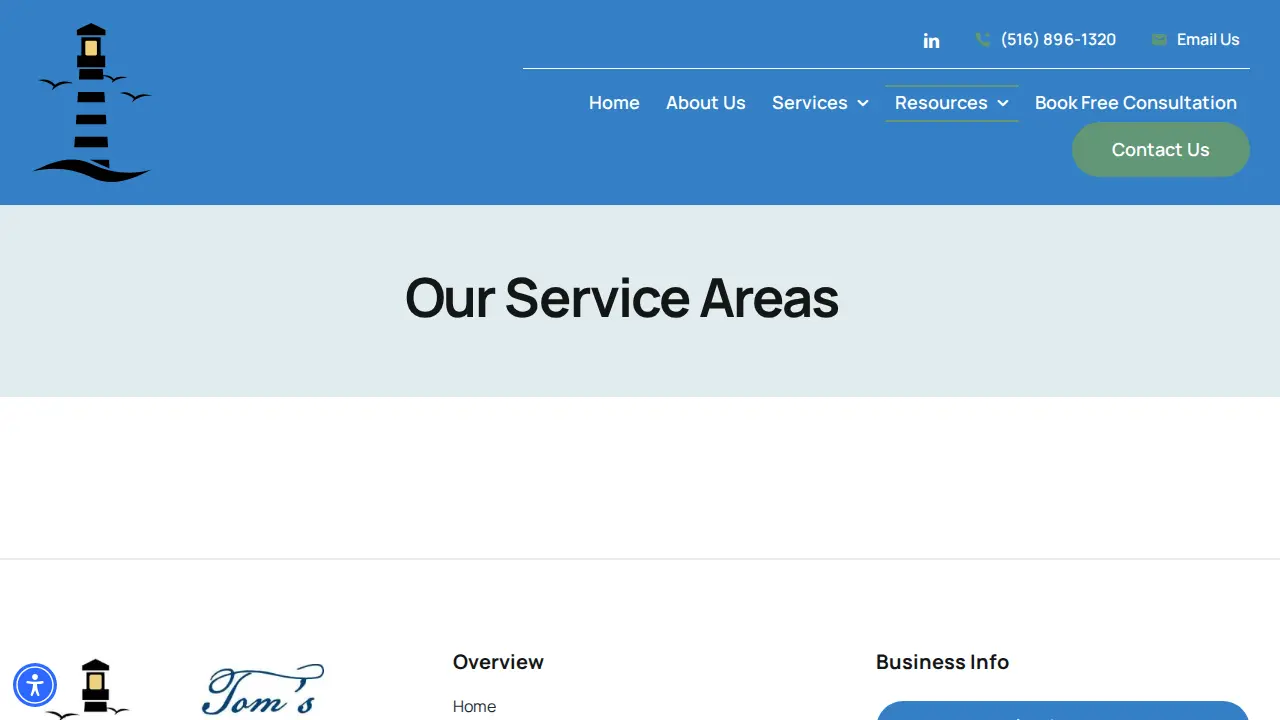The image size is (1280, 720).
Task: Click the blue button under Business Info
Action: 1063,711
